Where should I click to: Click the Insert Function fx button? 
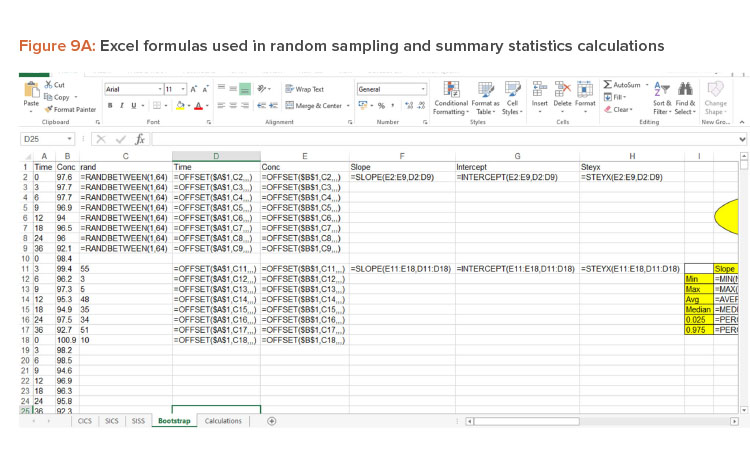140,139
